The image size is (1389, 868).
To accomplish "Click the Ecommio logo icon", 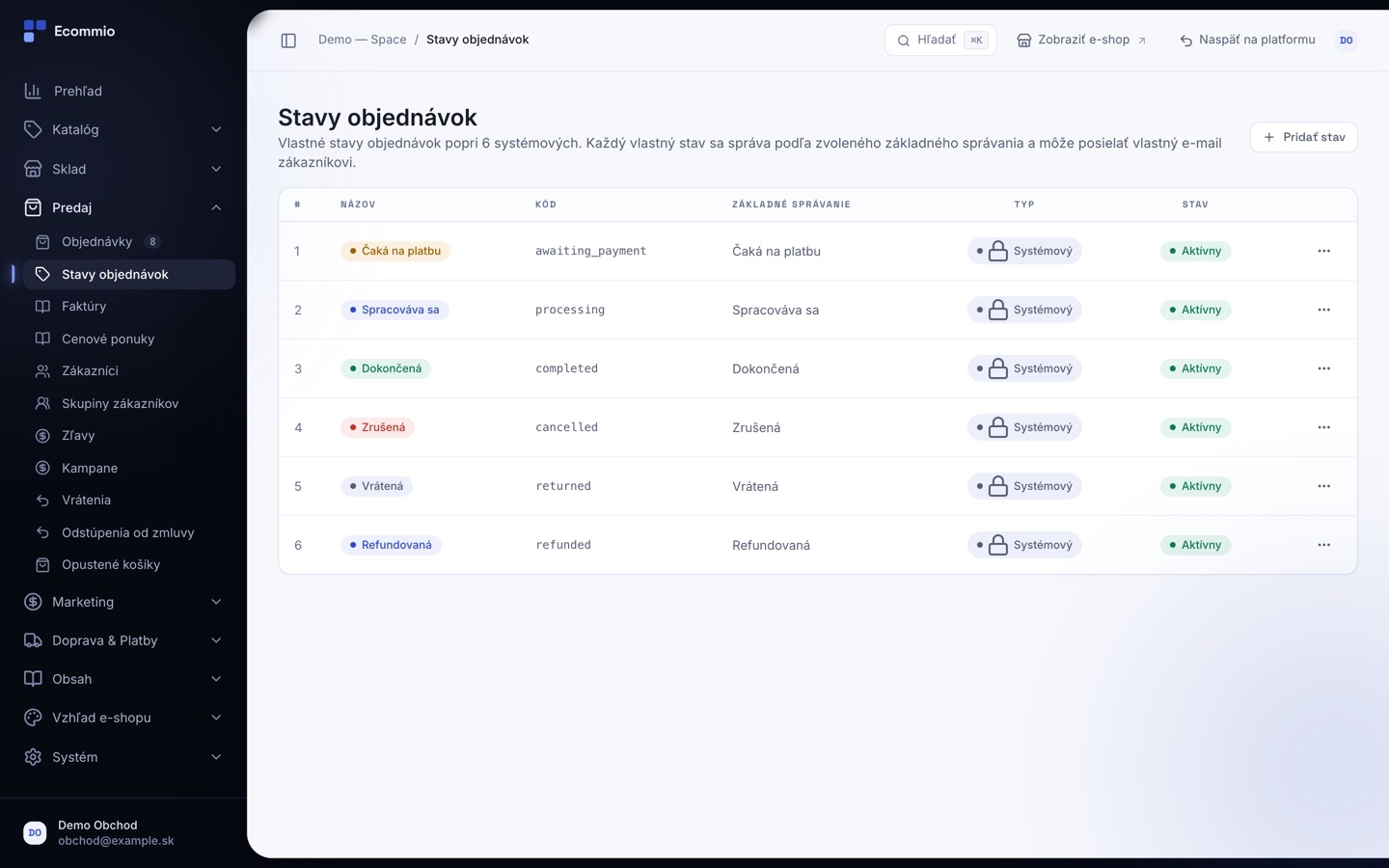I will pyautogui.click(x=35, y=32).
